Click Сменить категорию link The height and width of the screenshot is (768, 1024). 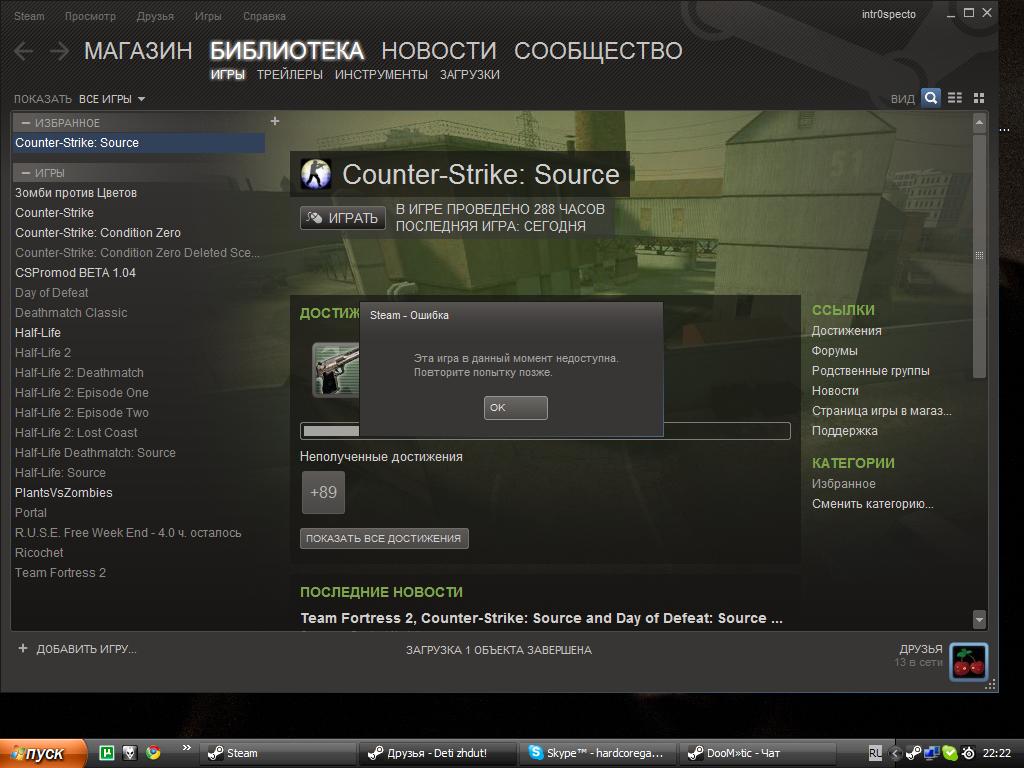[872, 504]
